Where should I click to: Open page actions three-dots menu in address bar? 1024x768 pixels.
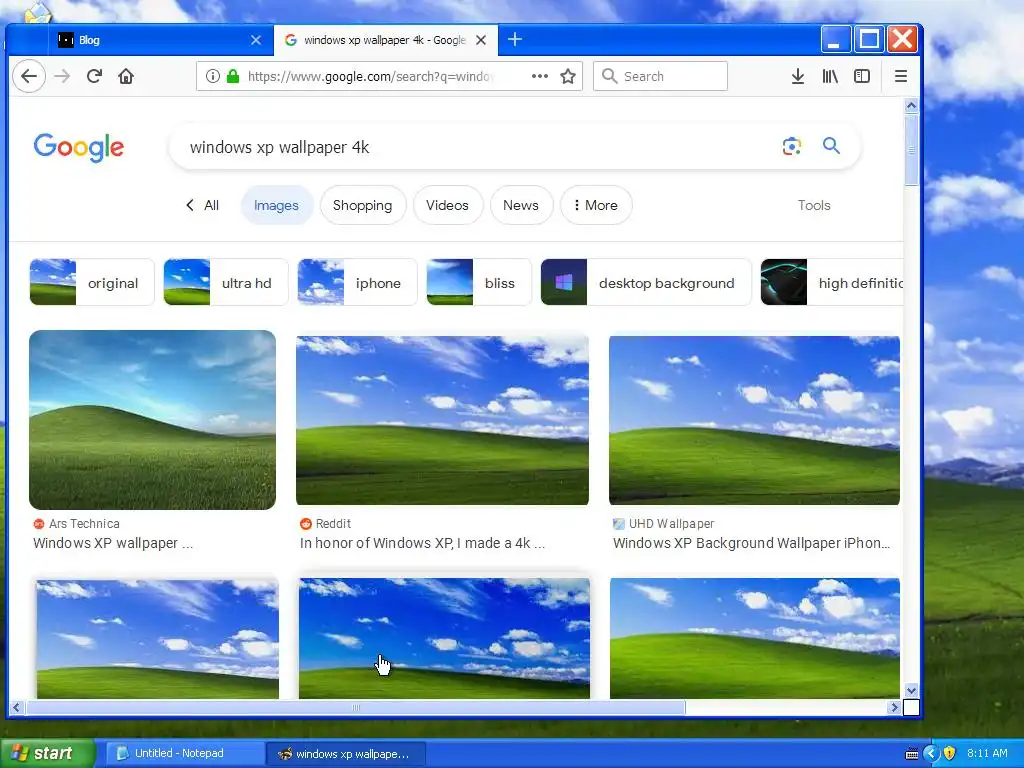539,76
